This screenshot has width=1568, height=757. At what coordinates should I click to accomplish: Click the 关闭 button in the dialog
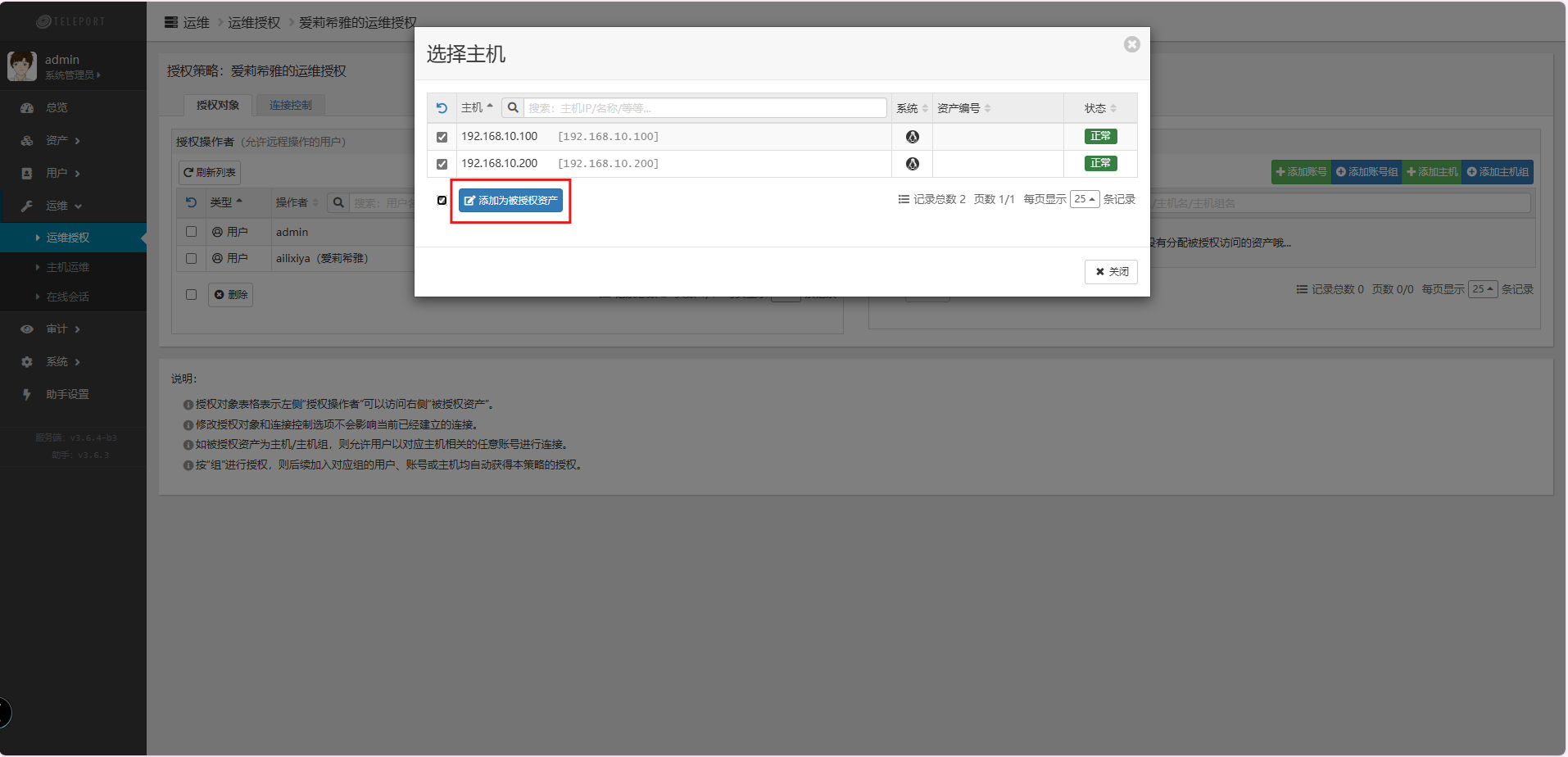coord(1110,272)
